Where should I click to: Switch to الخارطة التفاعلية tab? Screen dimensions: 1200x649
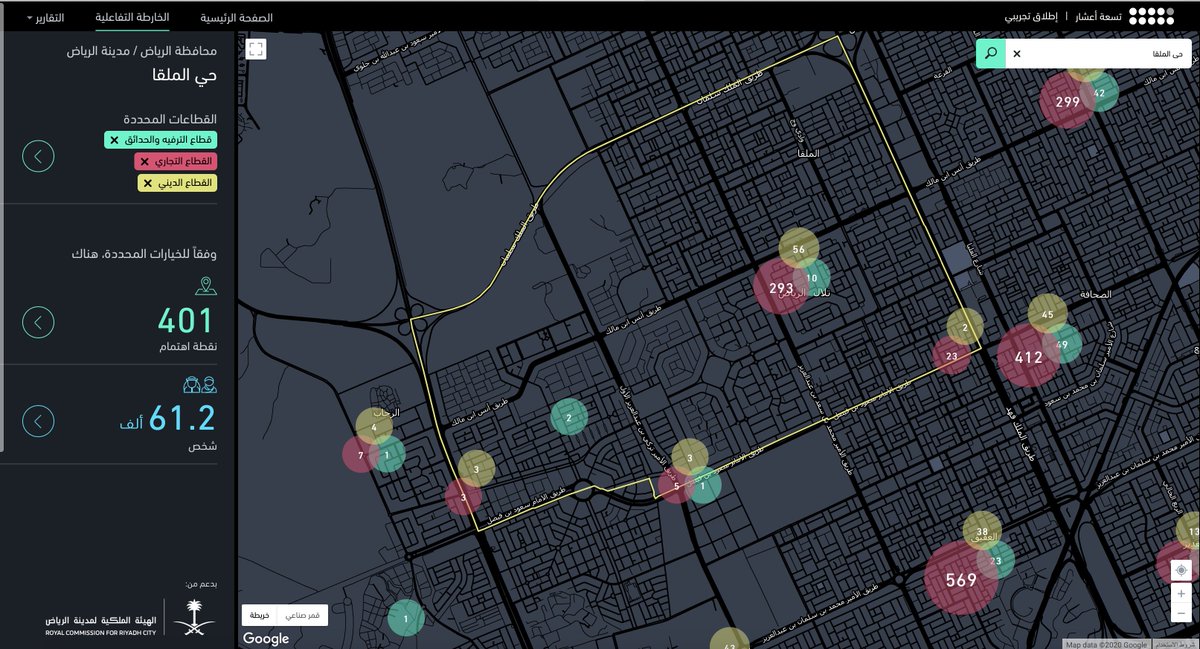(x=132, y=18)
